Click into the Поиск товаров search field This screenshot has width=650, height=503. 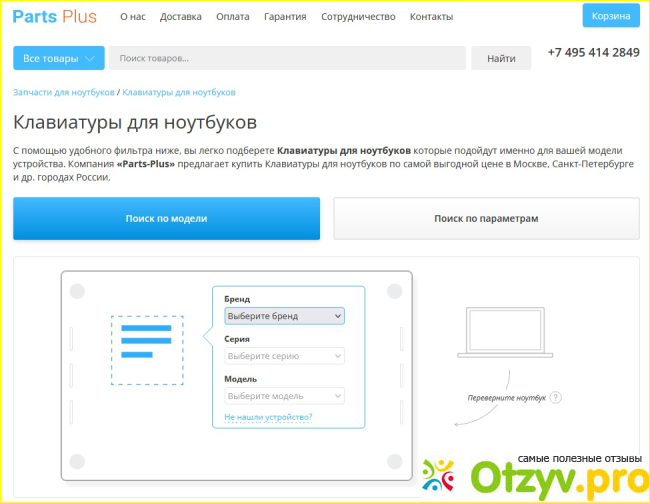coord(287,59)
